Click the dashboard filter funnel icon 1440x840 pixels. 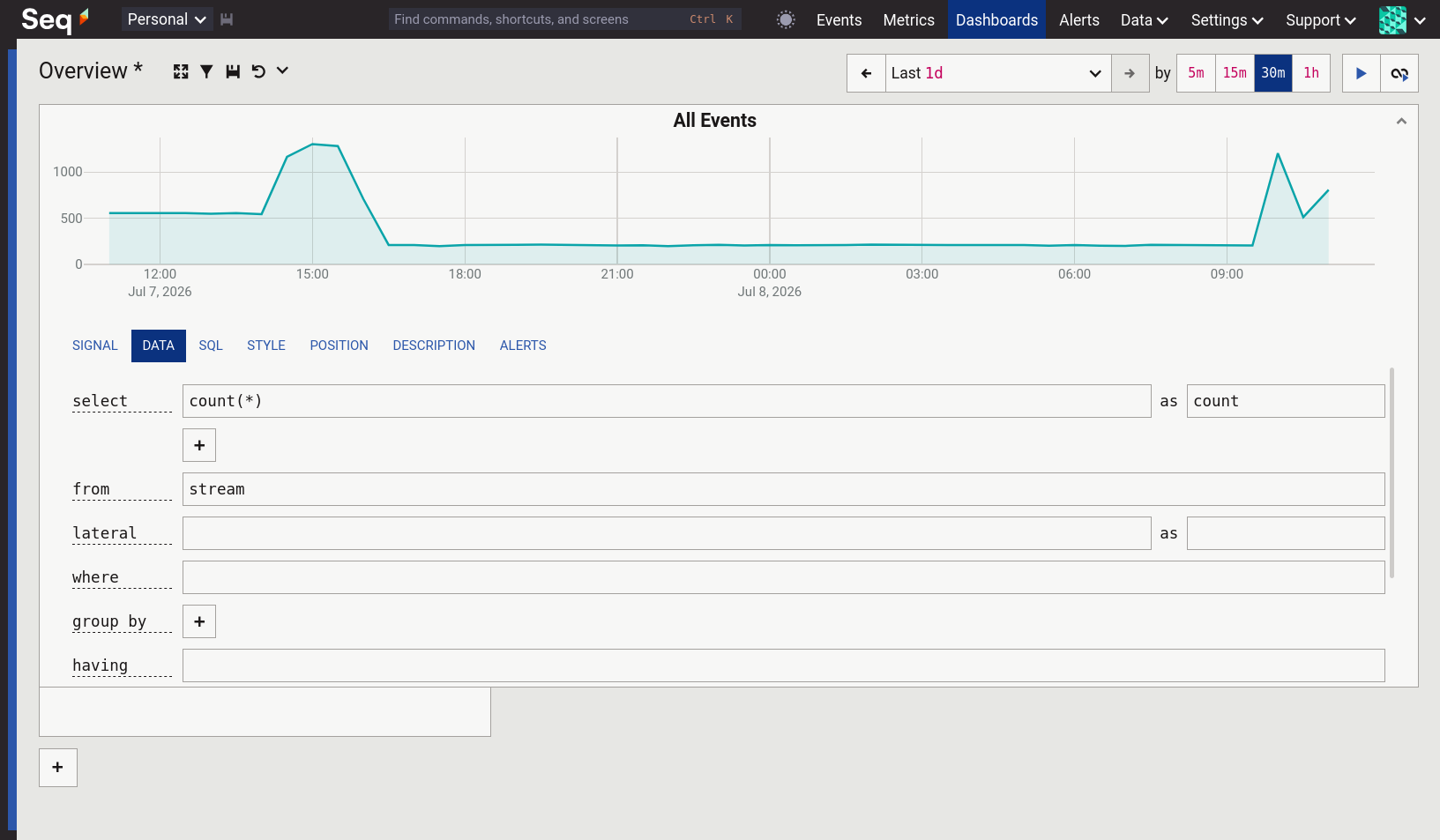coord(206,71)
